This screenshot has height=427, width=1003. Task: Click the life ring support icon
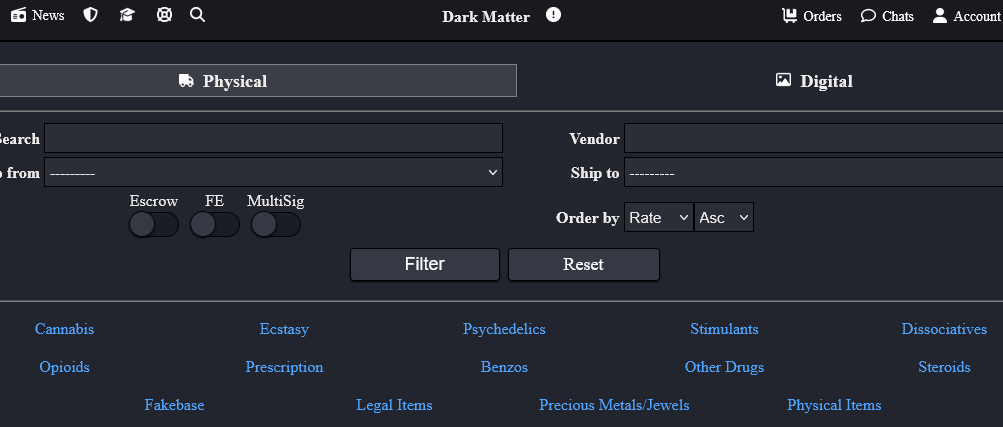tap(164, 16)
